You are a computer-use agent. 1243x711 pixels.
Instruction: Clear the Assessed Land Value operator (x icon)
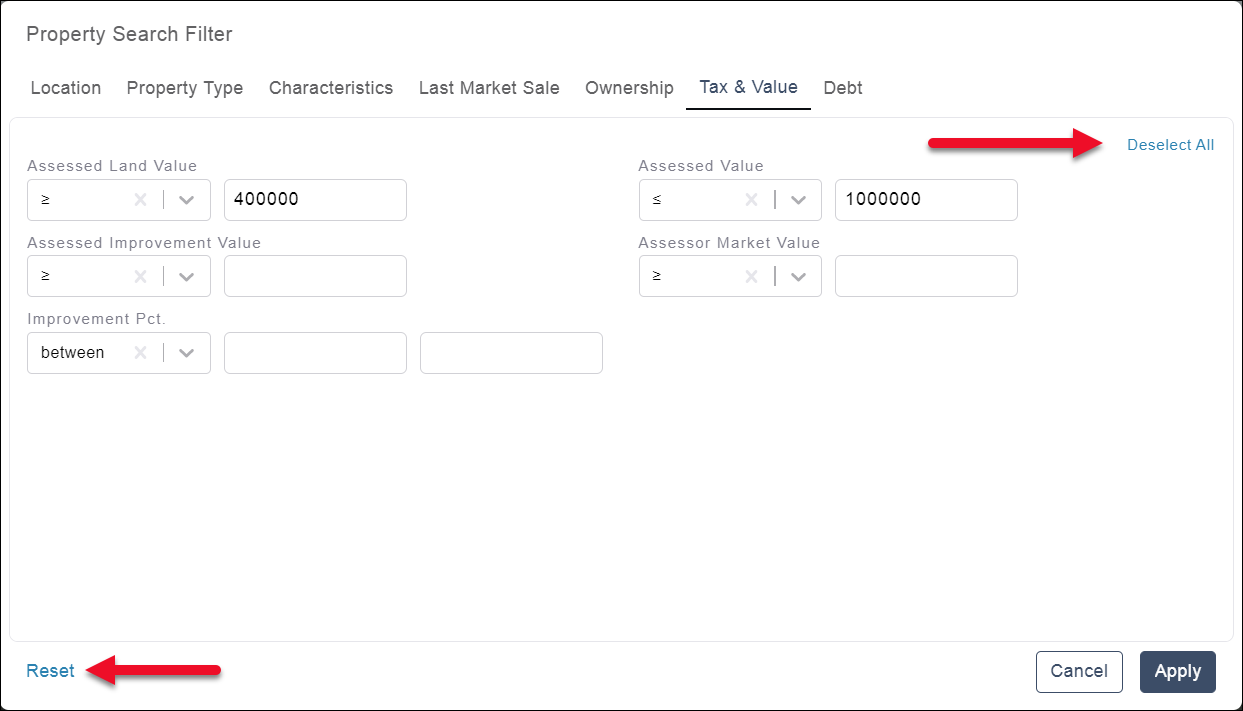click(x=141, y=200)
